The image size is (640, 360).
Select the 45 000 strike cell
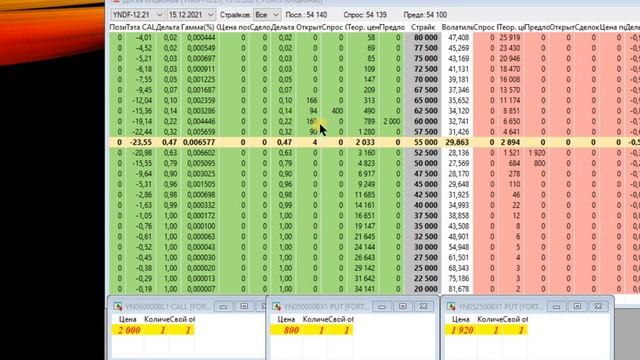coord(423,184)
